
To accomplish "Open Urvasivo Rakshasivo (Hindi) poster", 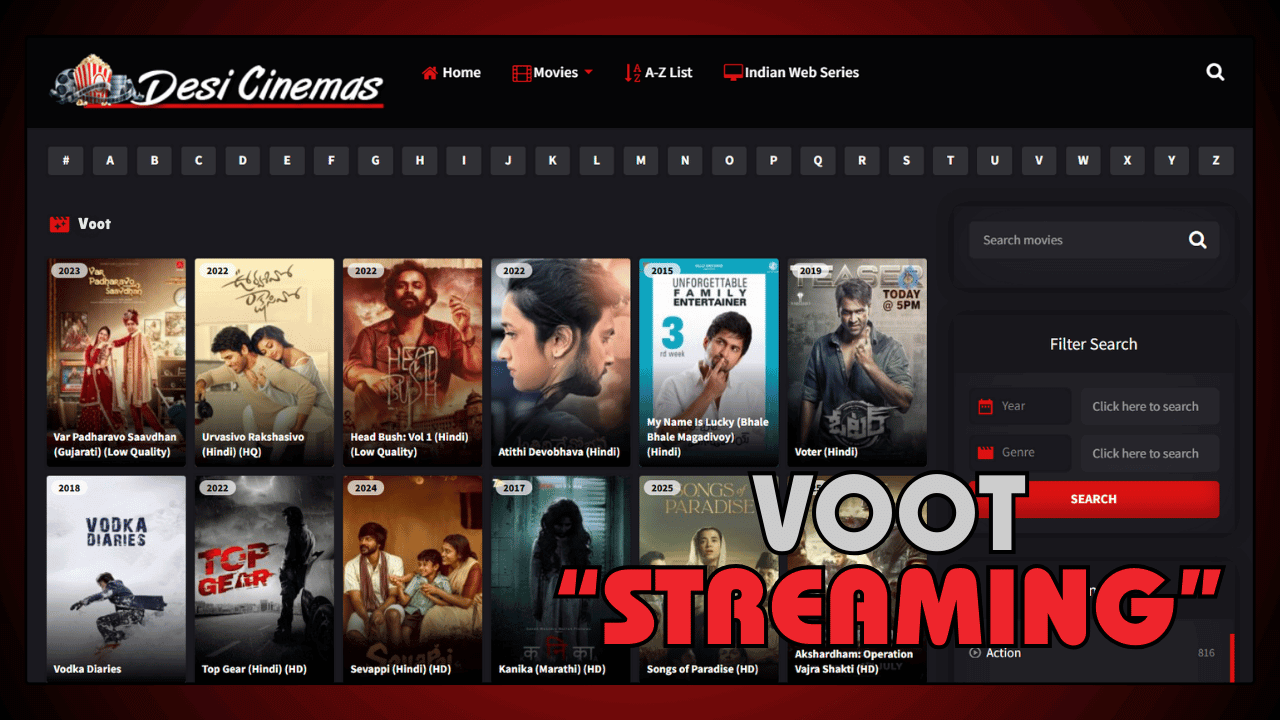I will pyautogui.click(x=264, y=362).
